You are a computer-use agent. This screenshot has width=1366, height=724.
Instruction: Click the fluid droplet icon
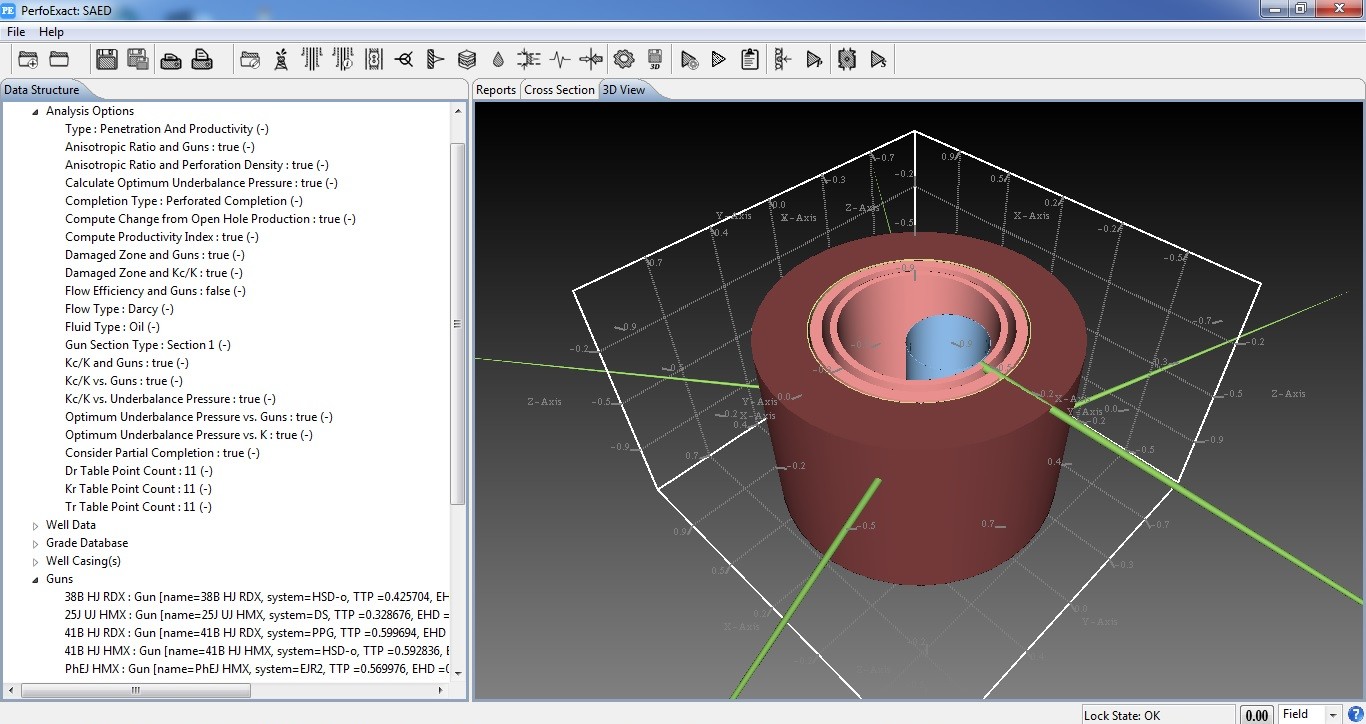[498, 60]
